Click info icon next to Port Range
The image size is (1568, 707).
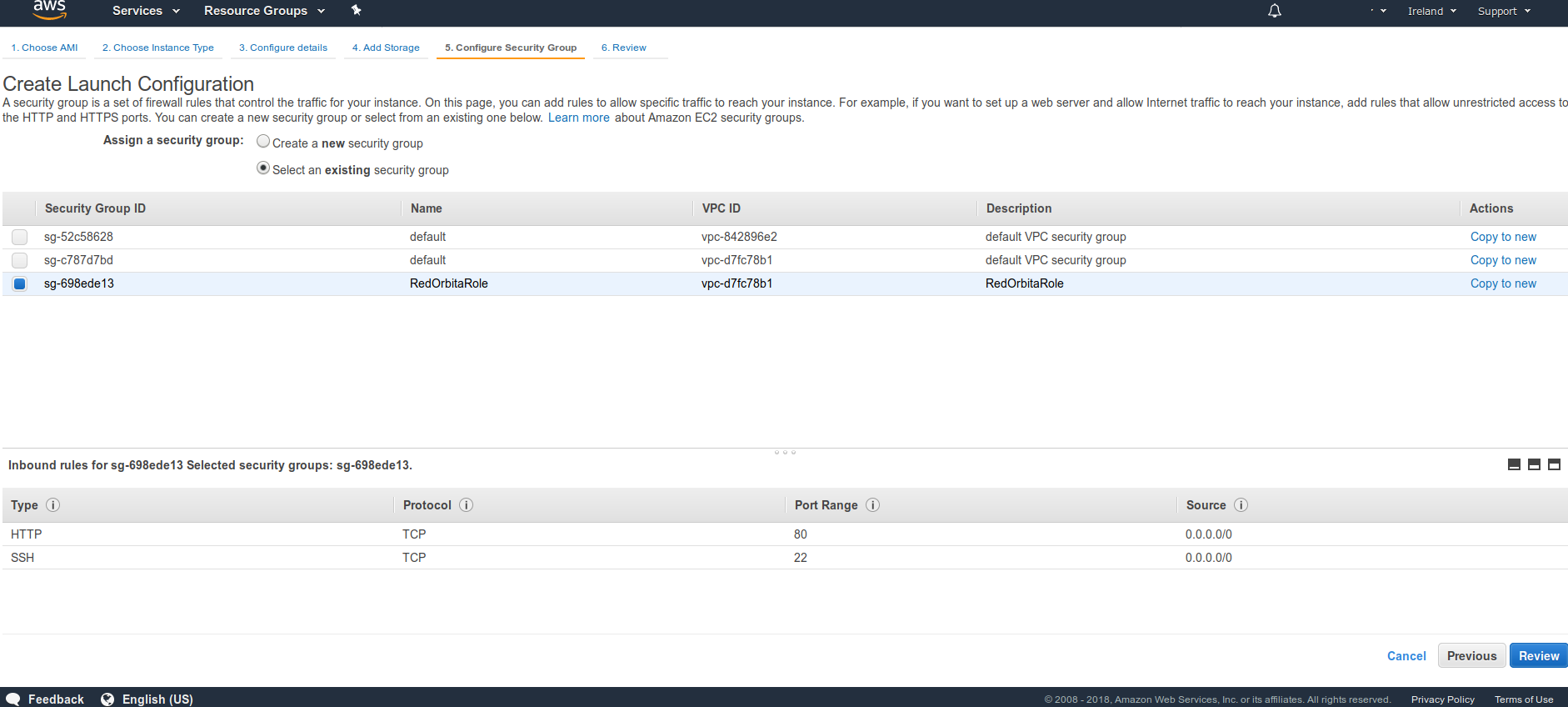872,505
